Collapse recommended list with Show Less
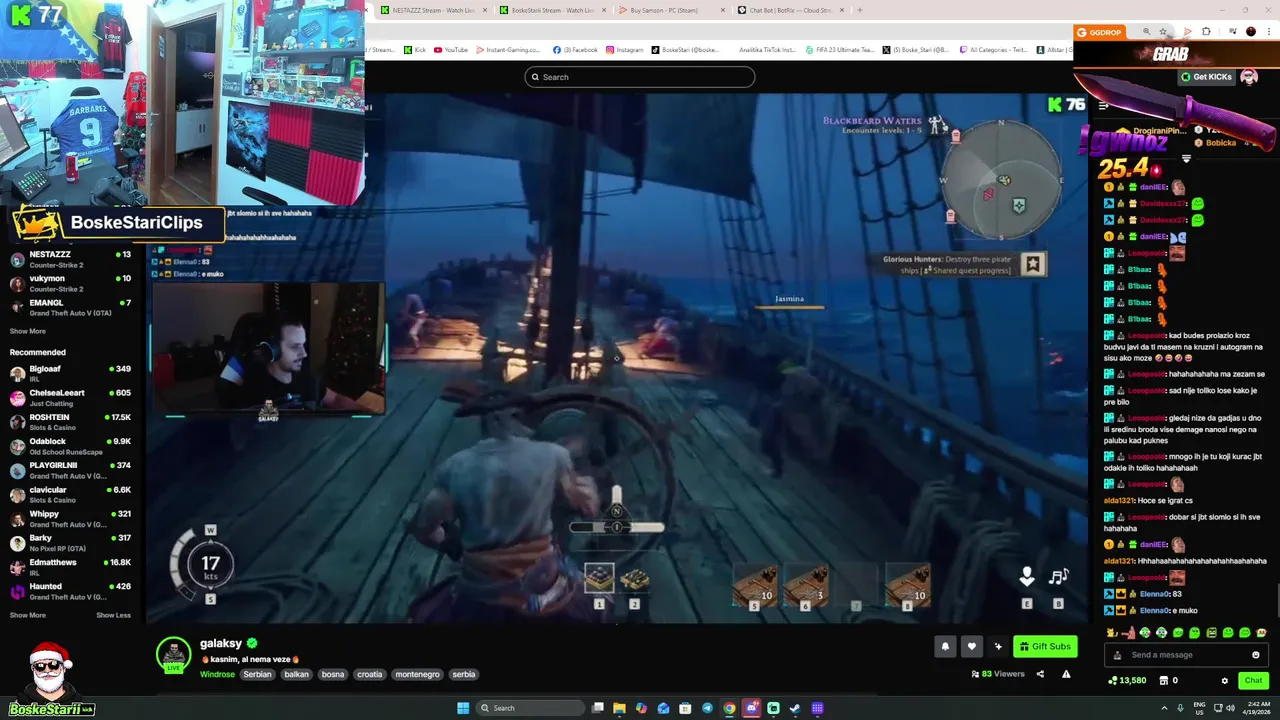The width and height of the screenshot is (1280, 720). 113,615
